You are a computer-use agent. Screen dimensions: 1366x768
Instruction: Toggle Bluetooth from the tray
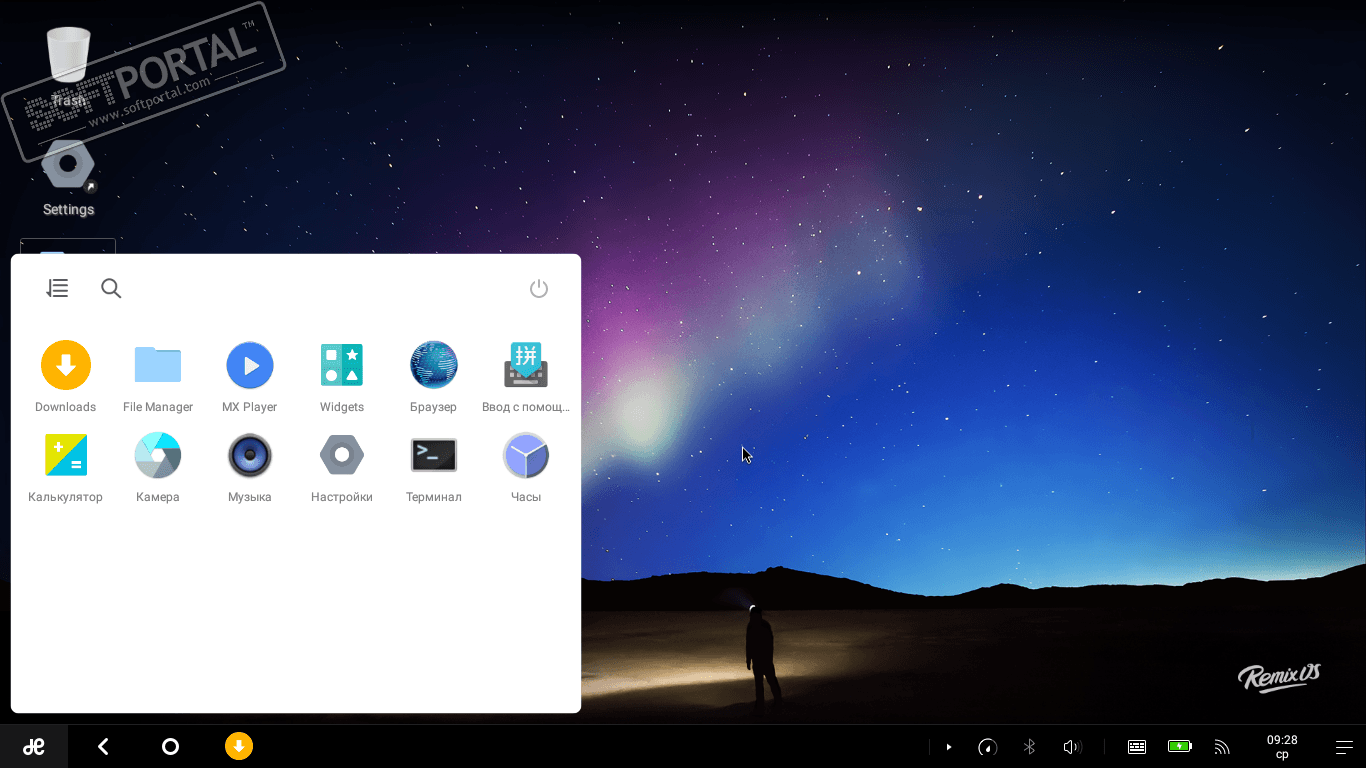pos(1029,746)
